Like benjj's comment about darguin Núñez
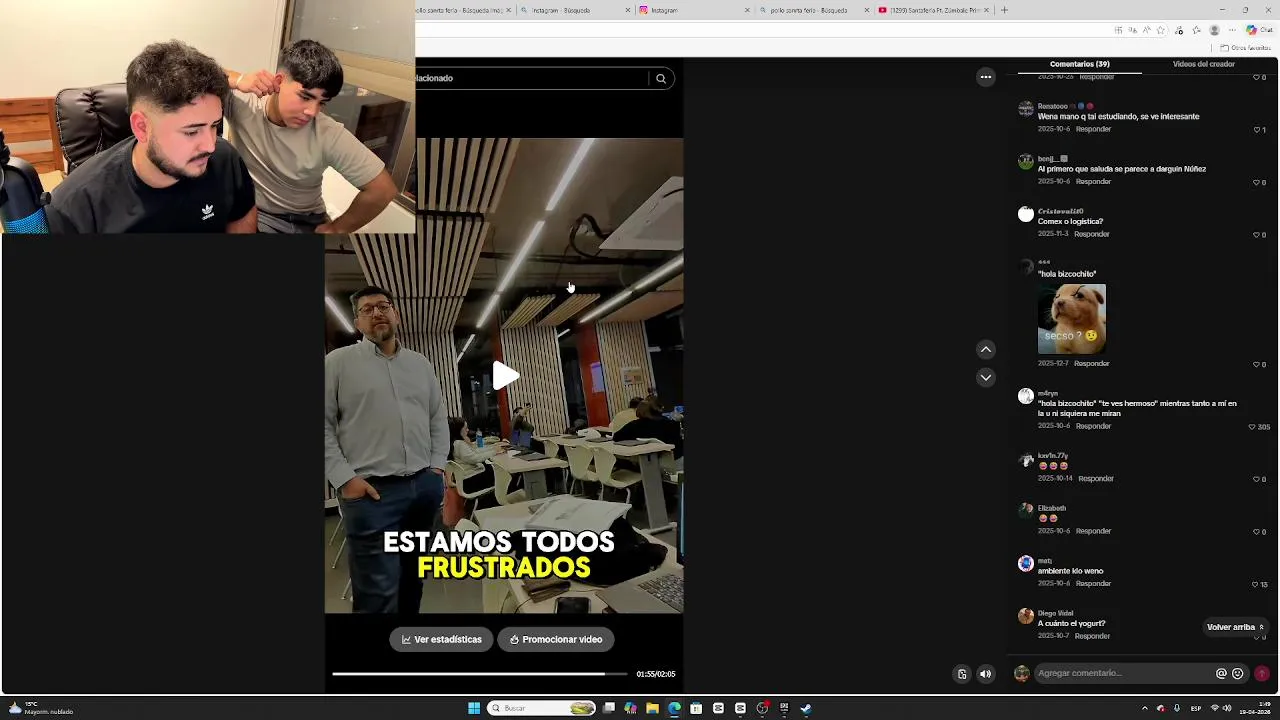This screenshot has height=720, width=1280. point(1257,182)
